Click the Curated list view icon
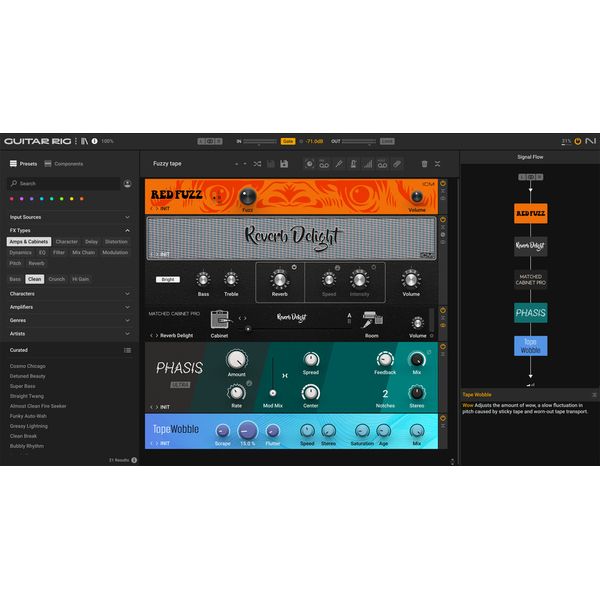This screenshot has height=600, width=600. 127,350
